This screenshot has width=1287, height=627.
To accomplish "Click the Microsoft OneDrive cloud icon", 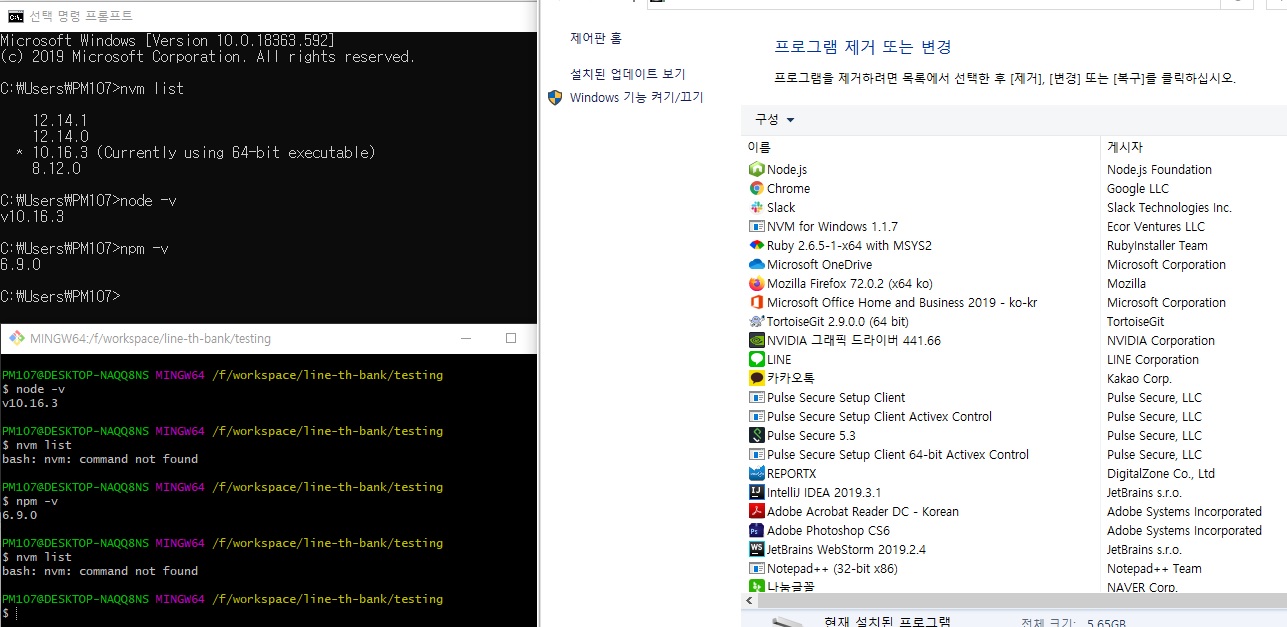I will coord(756,265).
